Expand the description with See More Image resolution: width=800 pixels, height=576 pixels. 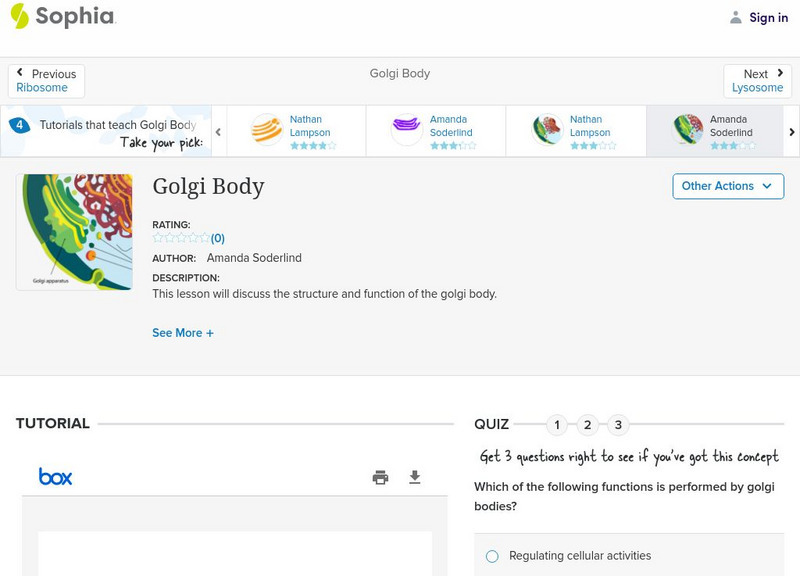click(x=183, y=332)
